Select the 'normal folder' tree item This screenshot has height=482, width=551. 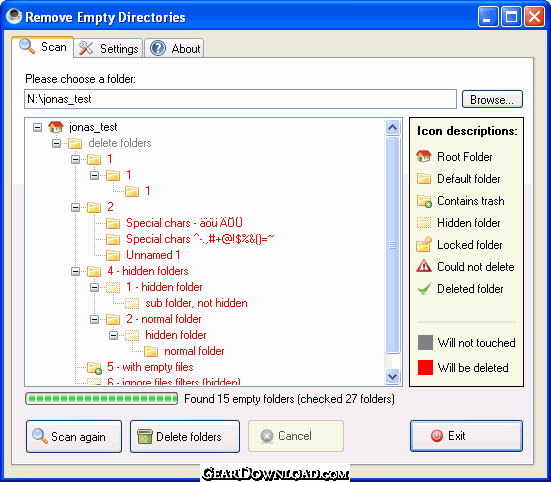194,351
